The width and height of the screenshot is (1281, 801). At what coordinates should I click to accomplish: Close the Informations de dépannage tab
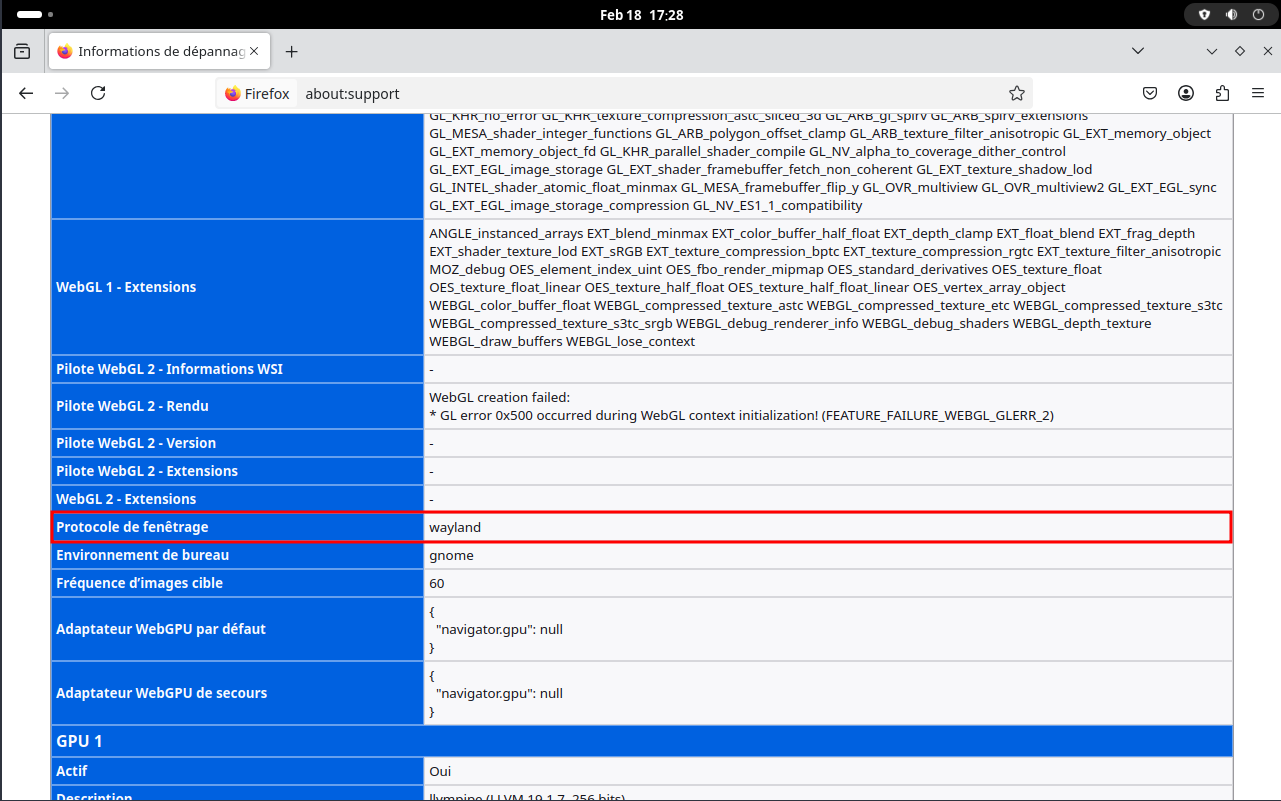[255, 51]
